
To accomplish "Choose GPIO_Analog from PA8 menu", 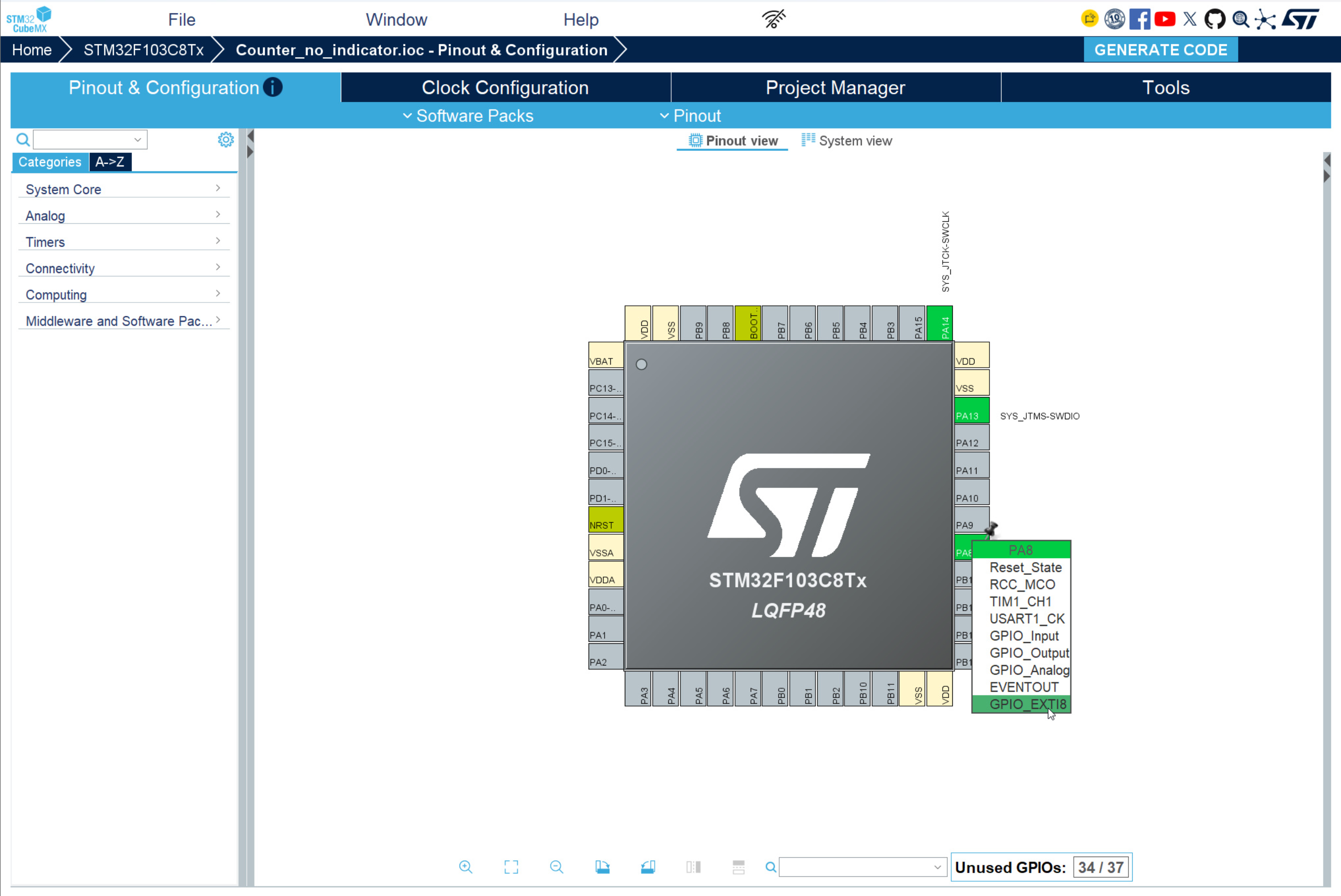I will pyautogui.click(x=1022, y=670).
